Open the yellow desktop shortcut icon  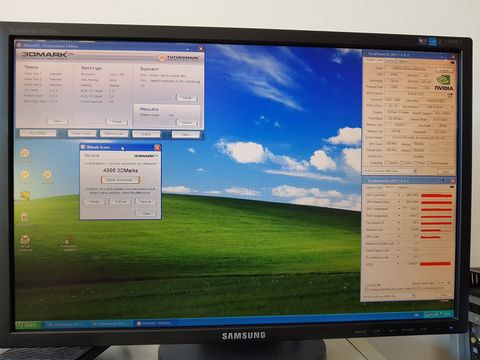[25, 195]
